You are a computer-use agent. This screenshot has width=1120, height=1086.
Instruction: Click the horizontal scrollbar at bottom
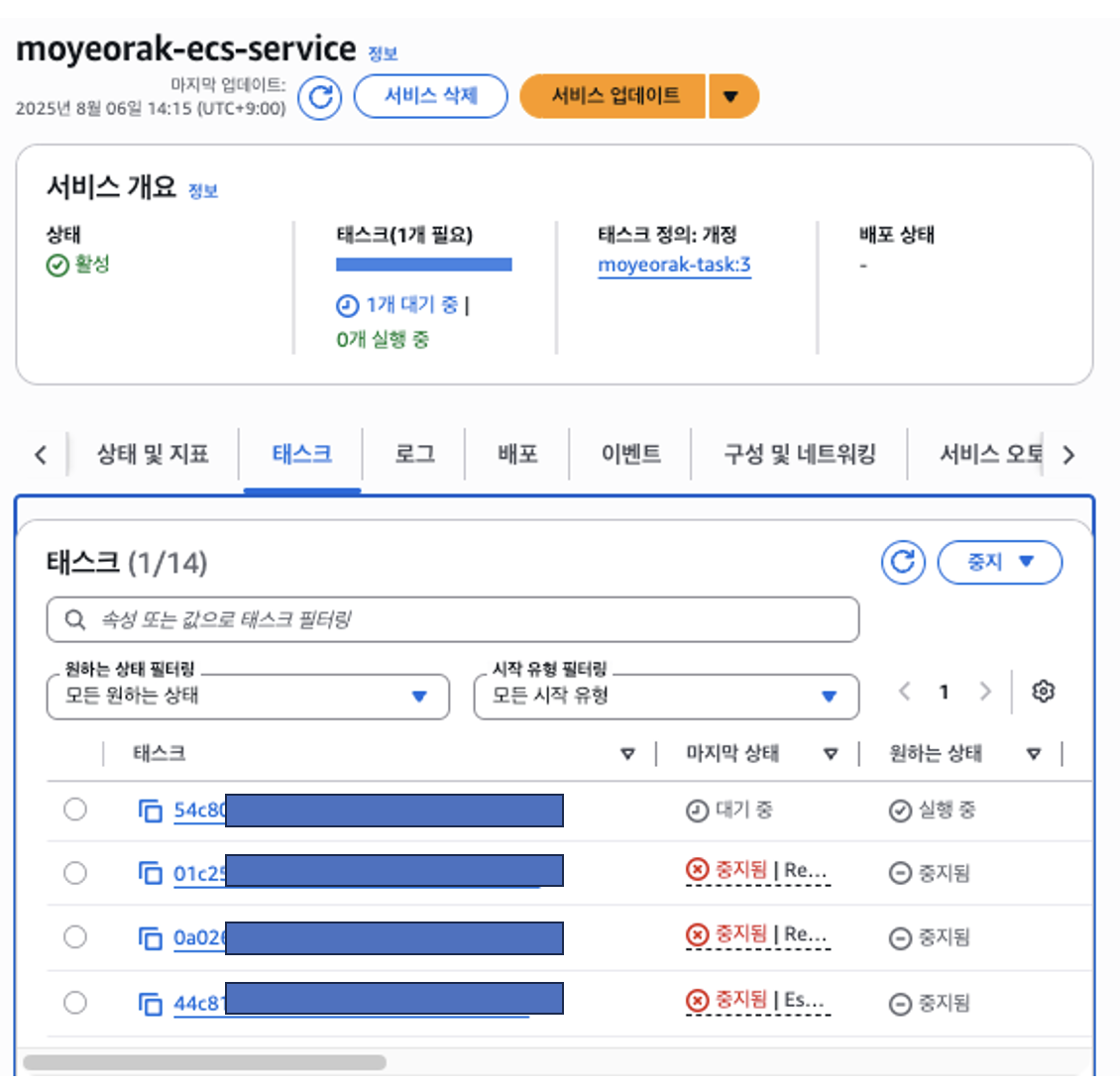click(205, 1062)
